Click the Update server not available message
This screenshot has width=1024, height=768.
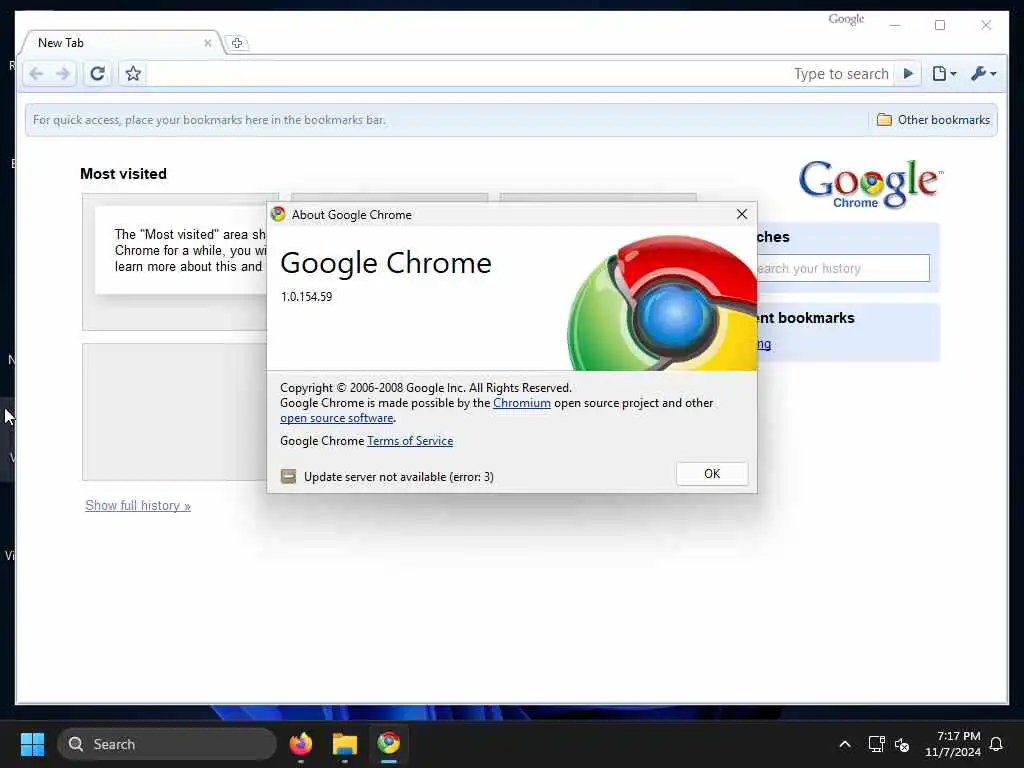(x=398, y=477)
